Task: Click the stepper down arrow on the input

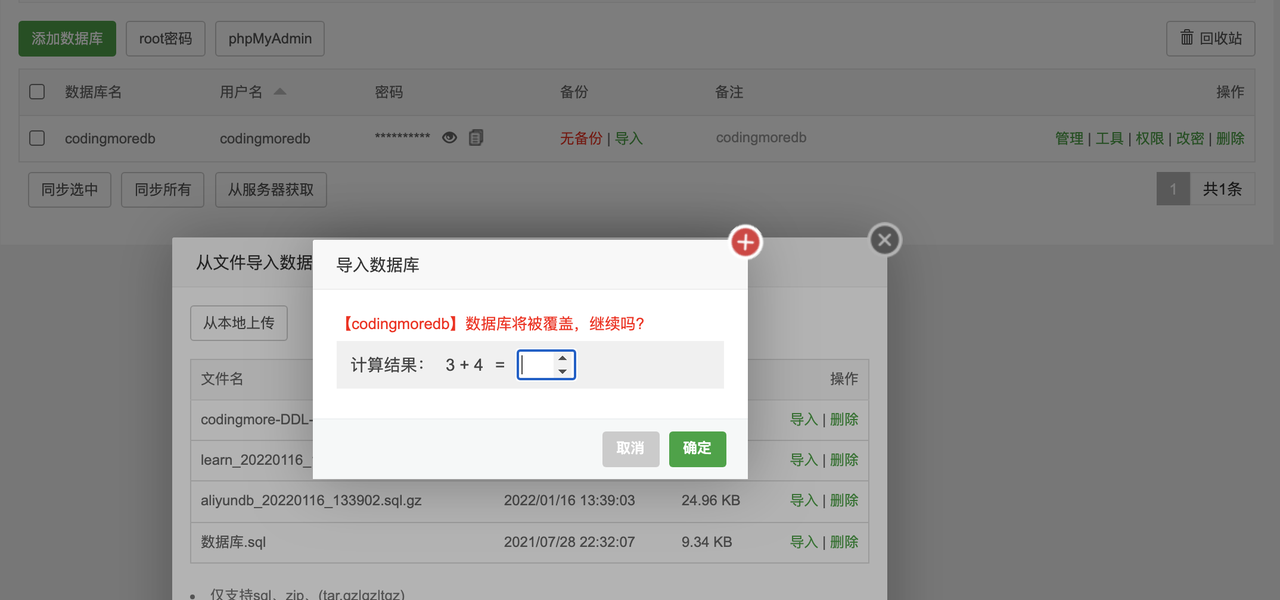Action: pos(562,371)
